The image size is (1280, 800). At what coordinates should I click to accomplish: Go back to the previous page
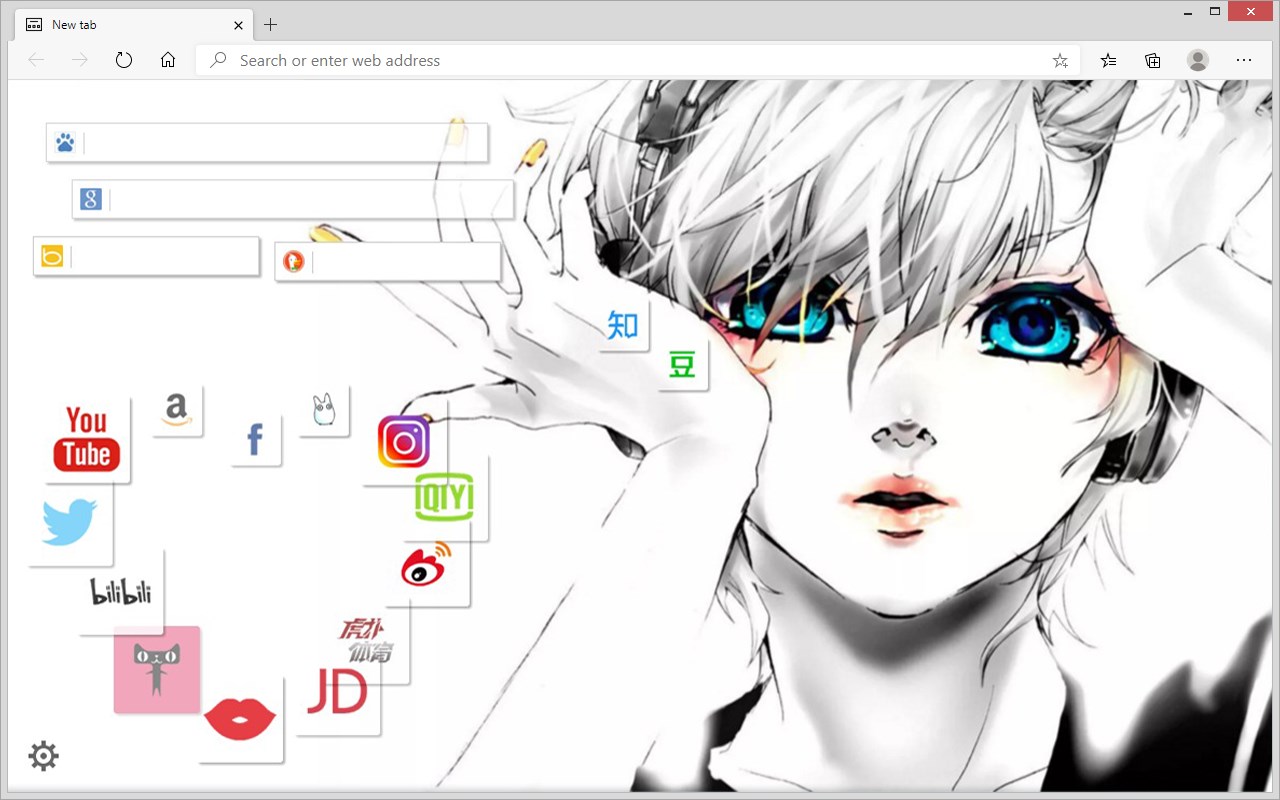point(37,61)
